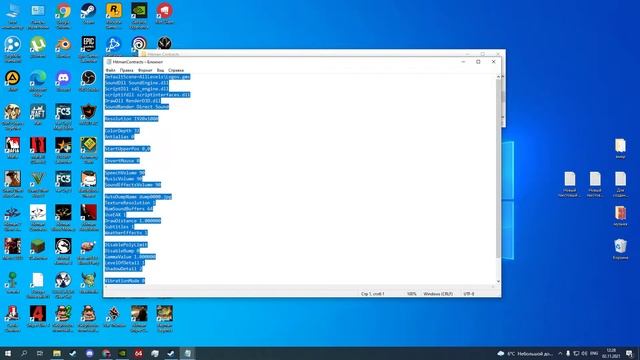
Task: Show hidden system tray icons chevron
Action: [560, 353]
